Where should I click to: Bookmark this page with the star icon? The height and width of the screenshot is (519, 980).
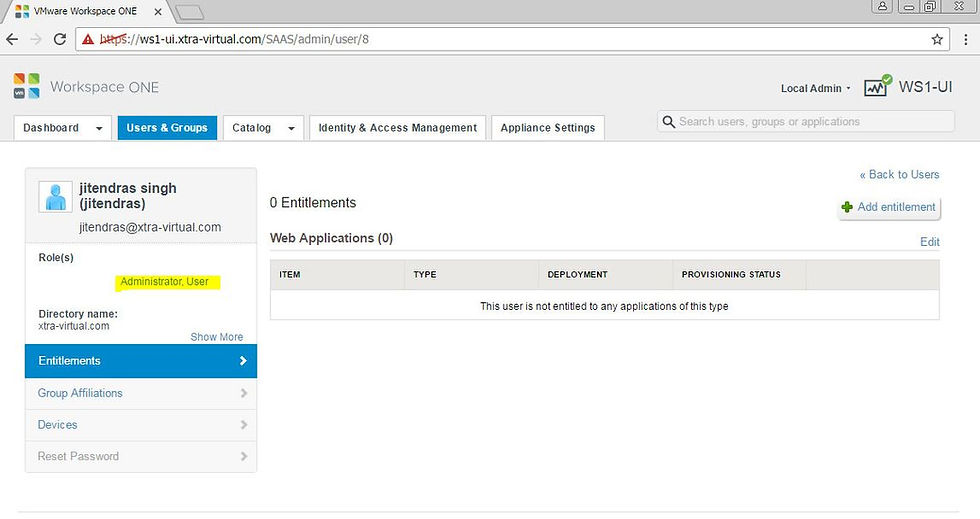pos(937,39)
